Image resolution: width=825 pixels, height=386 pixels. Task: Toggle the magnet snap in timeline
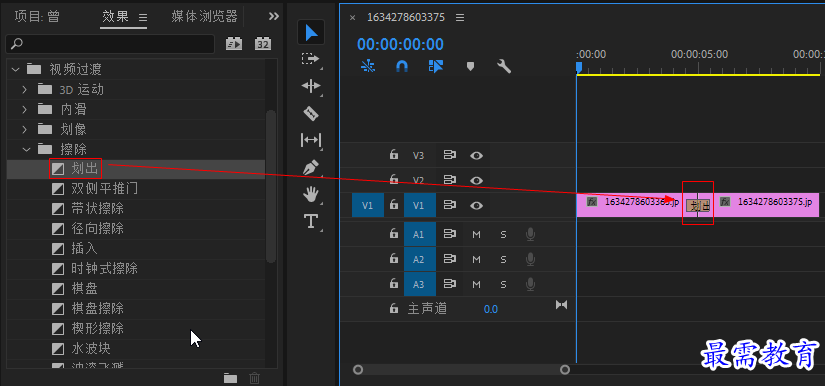pyautogui.click(x=401, y=66)
